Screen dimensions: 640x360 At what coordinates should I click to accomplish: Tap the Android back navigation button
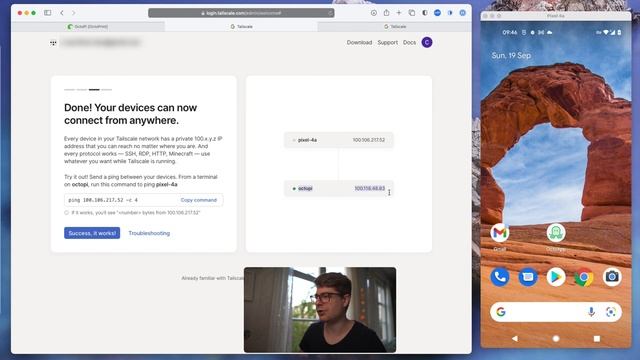click(515, 338)
